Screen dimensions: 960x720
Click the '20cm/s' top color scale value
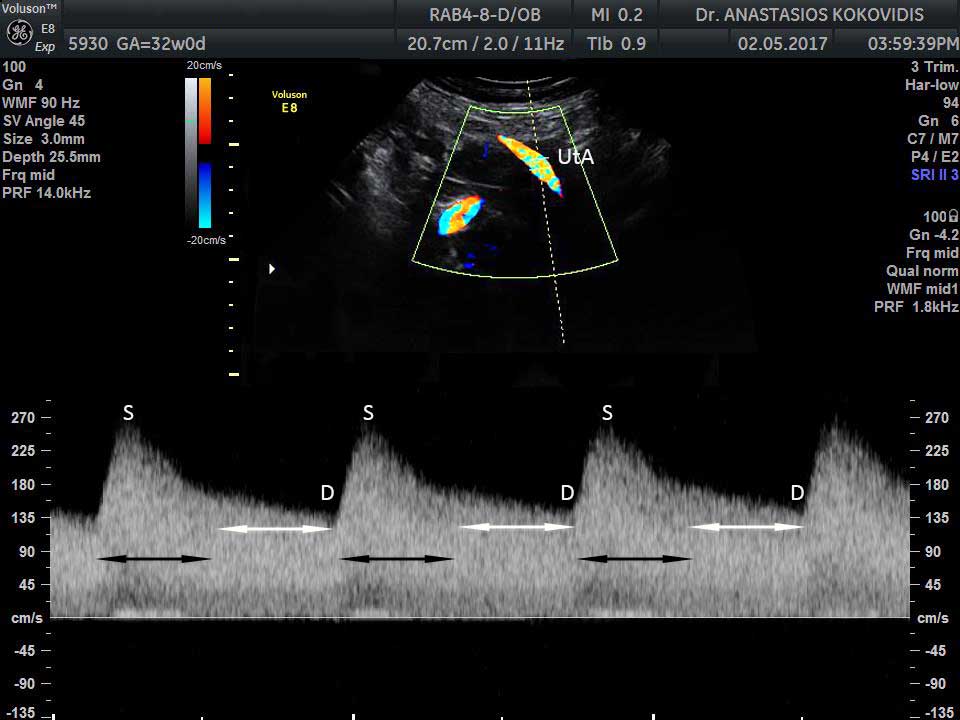(204, 66)
